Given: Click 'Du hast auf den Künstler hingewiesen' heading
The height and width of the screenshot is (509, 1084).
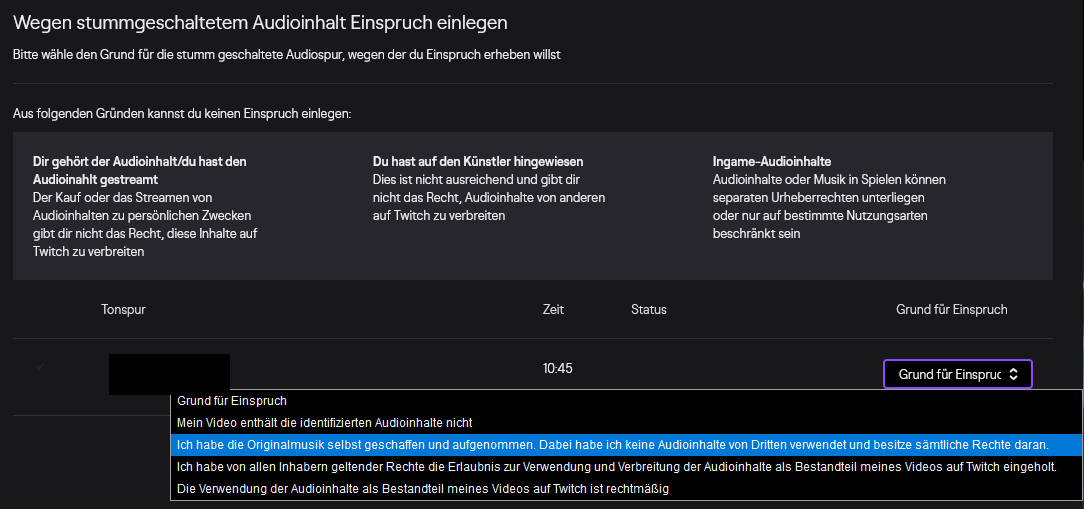Looking at the screenshot, I should [477, 161].
